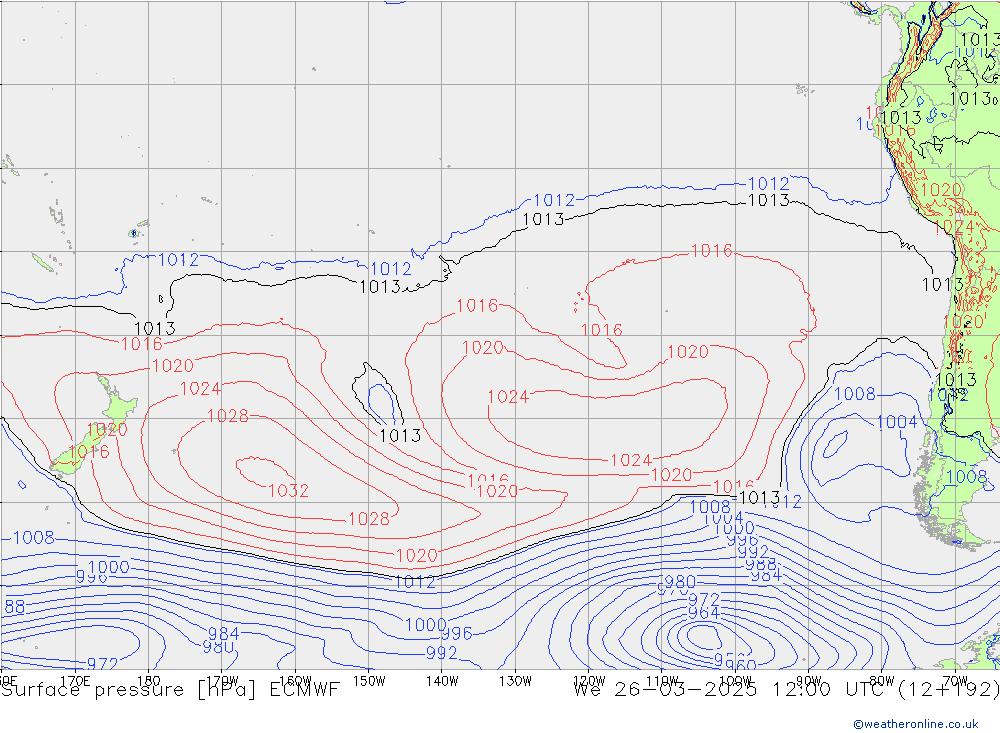Screen dimensions: 1000x733
Task: Click the 170E longitude axis label
Action: point(75,681)
